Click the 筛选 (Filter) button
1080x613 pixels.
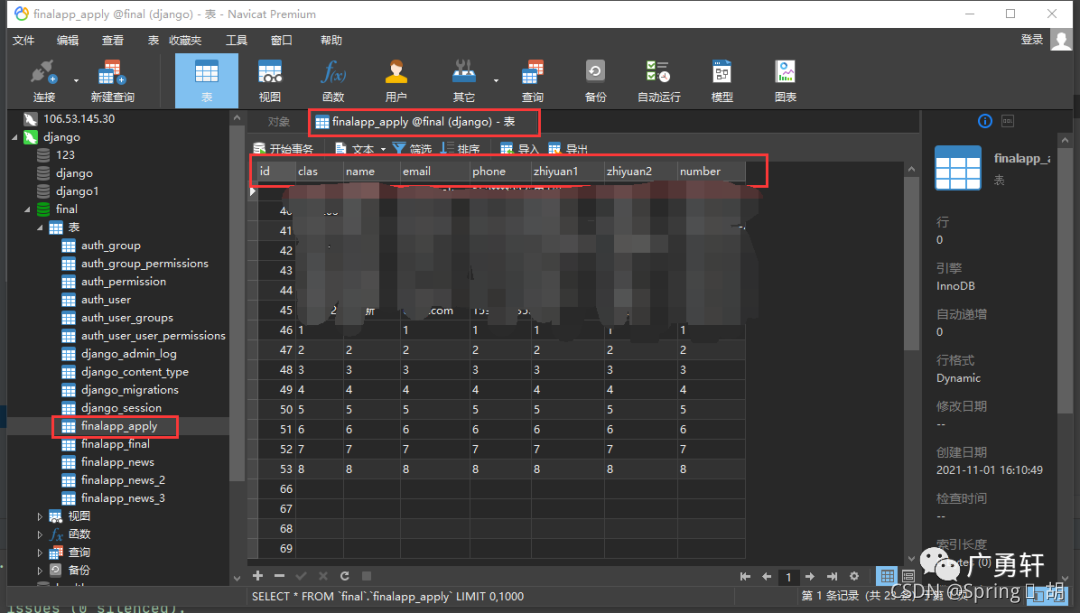pyautogui.click(x=412, y=149)
